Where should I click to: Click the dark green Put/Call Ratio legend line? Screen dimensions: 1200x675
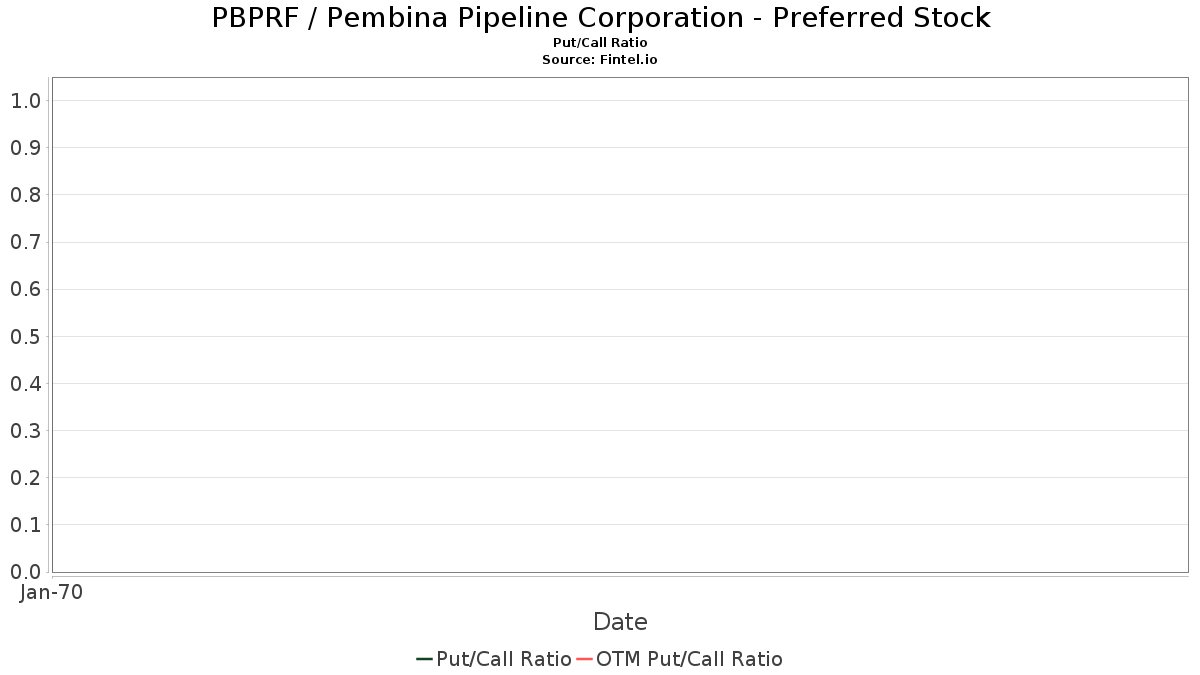click(425, 659)
